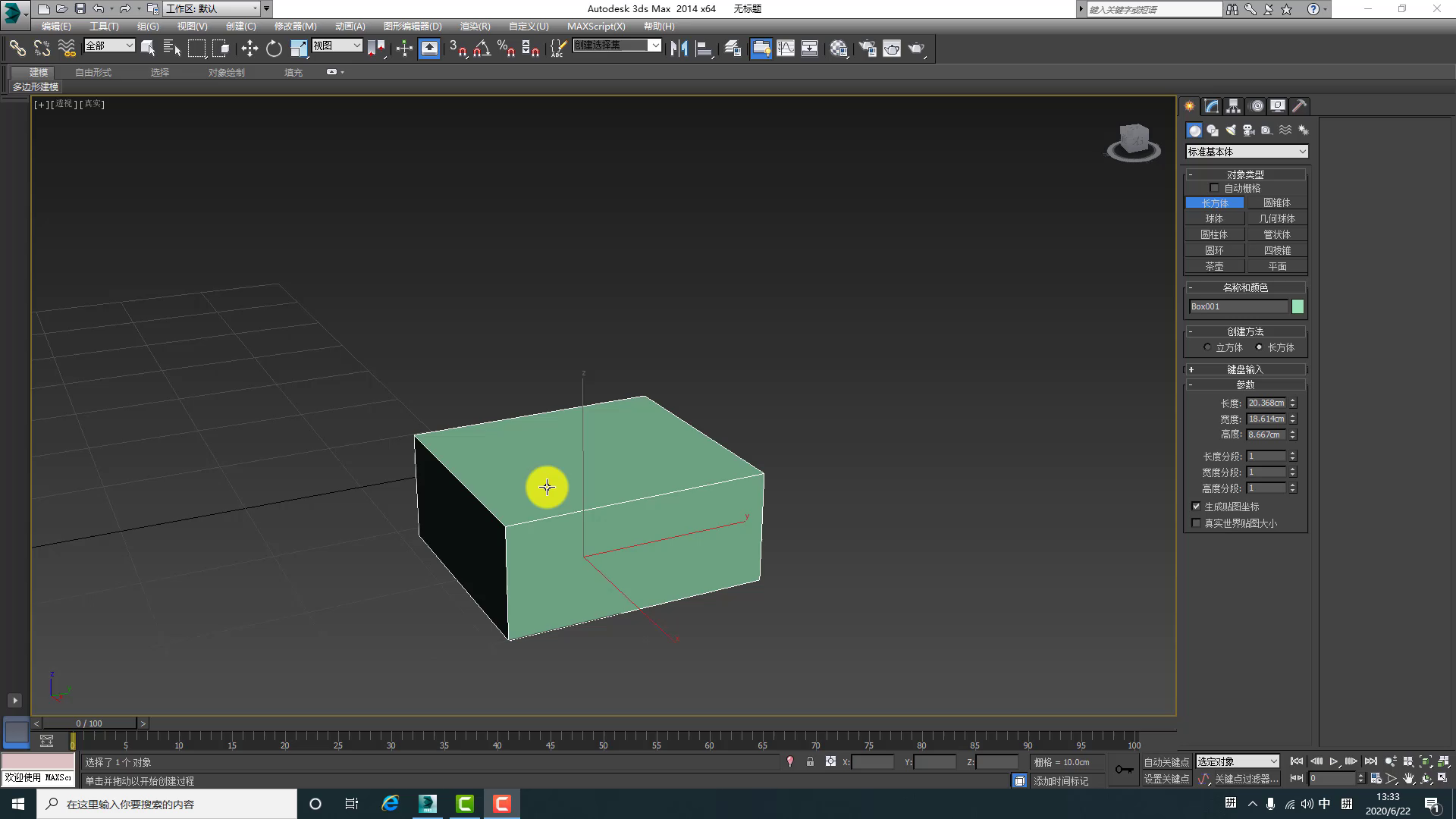Open the Modify panel tab
The height and width of the screenshot is (819, 1456).
1211,106
